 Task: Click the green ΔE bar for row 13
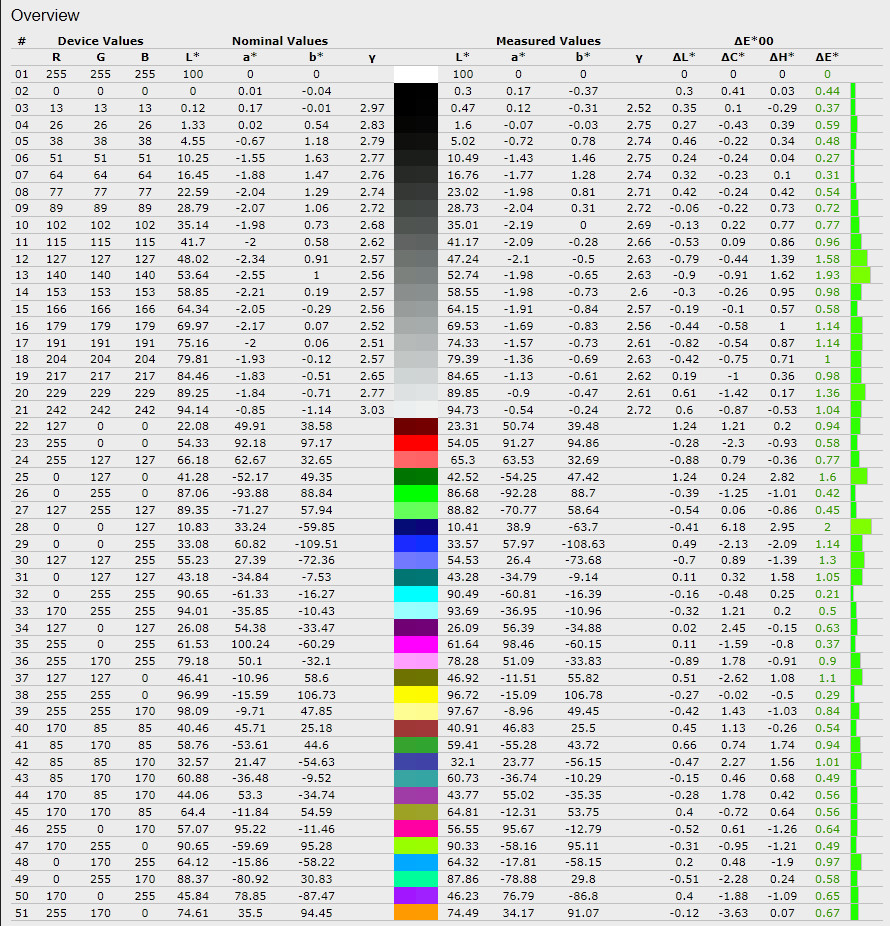[860, 275]
